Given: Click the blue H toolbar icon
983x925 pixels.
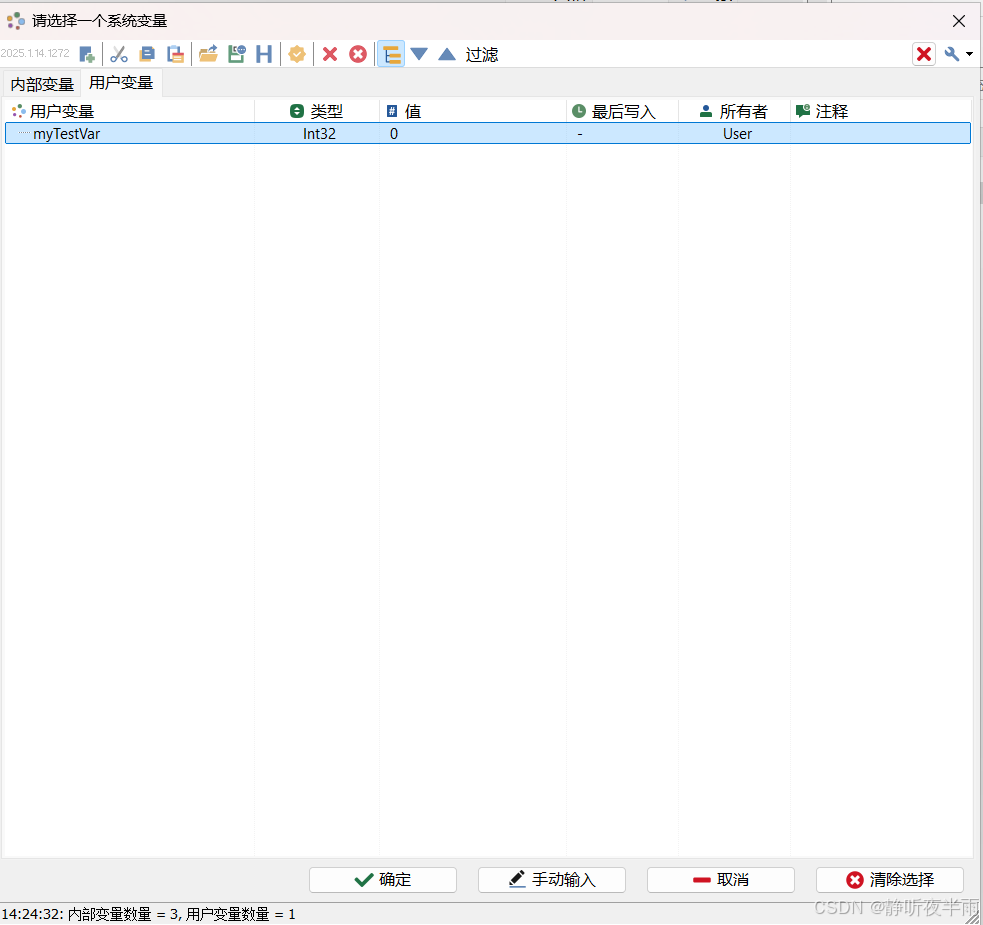Looking at the screenshot, I should pos(264,55).
